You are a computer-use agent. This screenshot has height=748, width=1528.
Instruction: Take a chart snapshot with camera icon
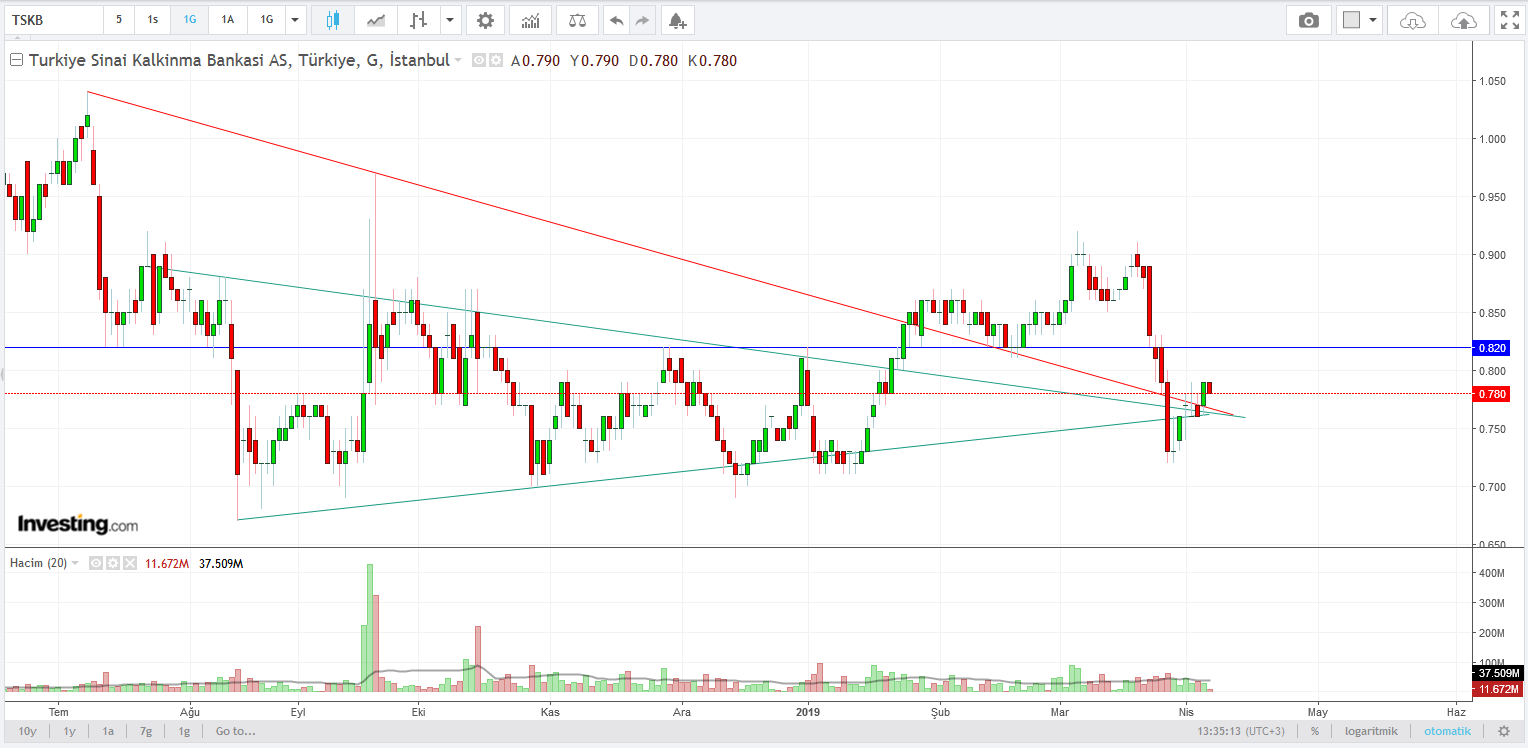point(1308,20)
